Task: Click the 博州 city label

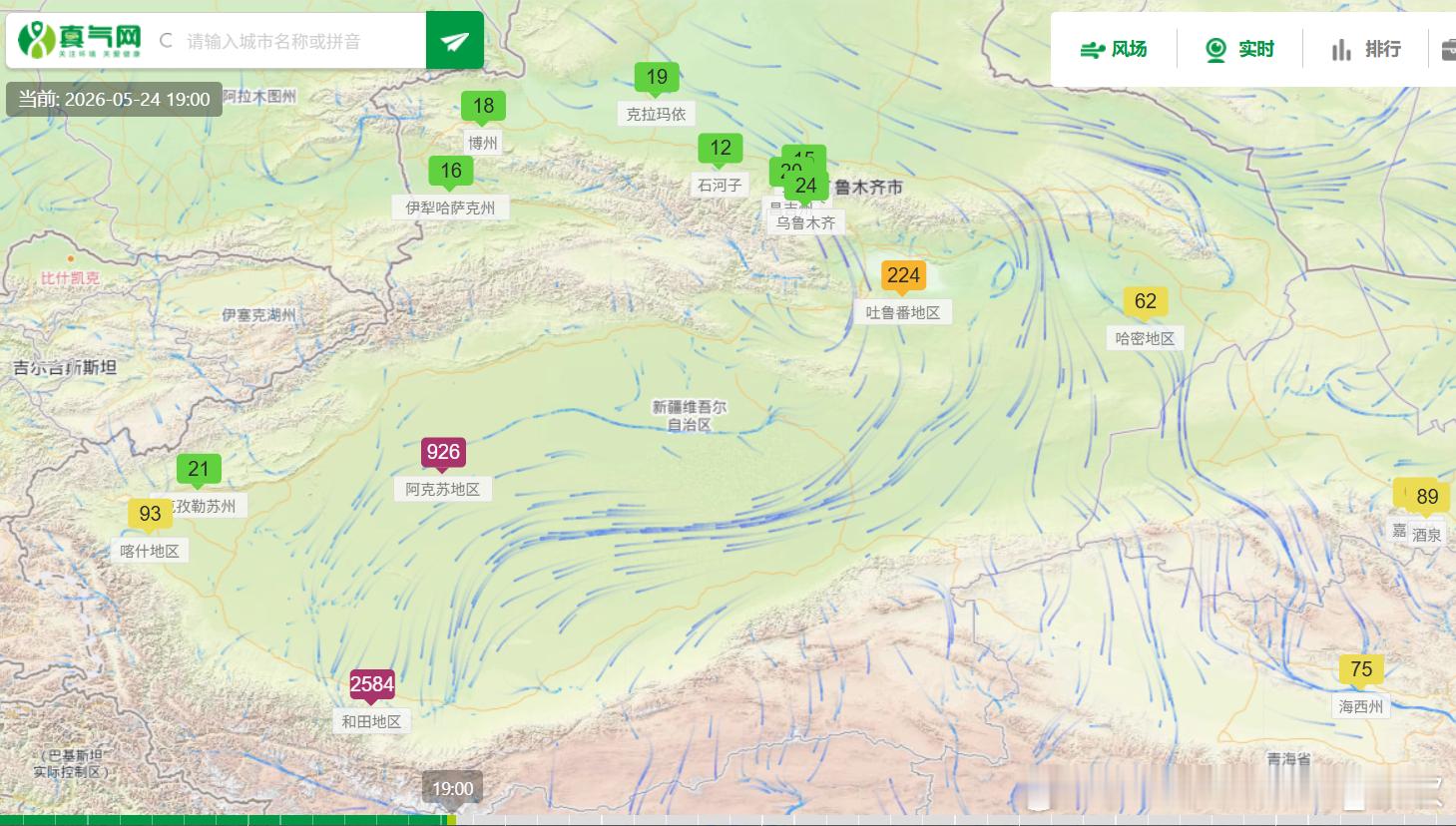Action: click(483, 144)
